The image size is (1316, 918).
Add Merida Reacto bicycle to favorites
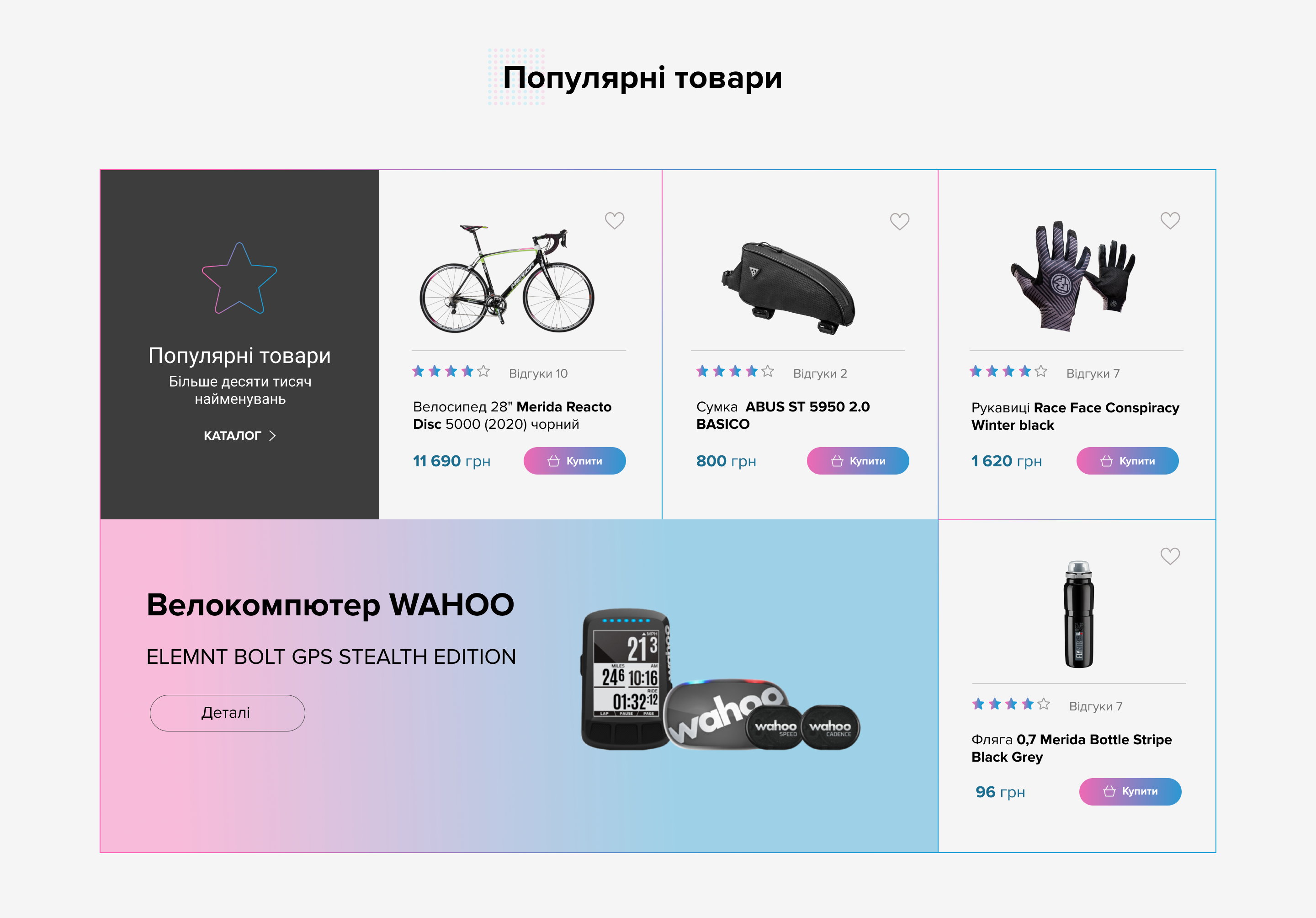[615, 221]
